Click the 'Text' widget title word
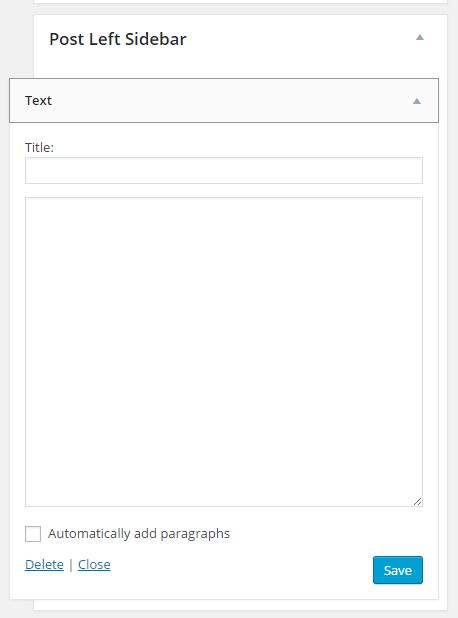 tap(38, 101)
